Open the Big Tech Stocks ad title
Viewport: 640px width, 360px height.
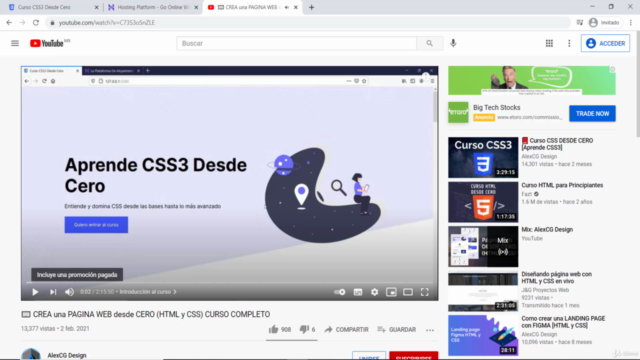point(496,107)
